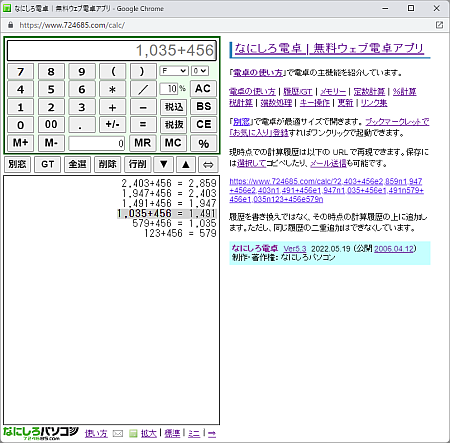This screenshot has height=443, width=450.
Task: Click the 削除 delete button
Action: 107,164
